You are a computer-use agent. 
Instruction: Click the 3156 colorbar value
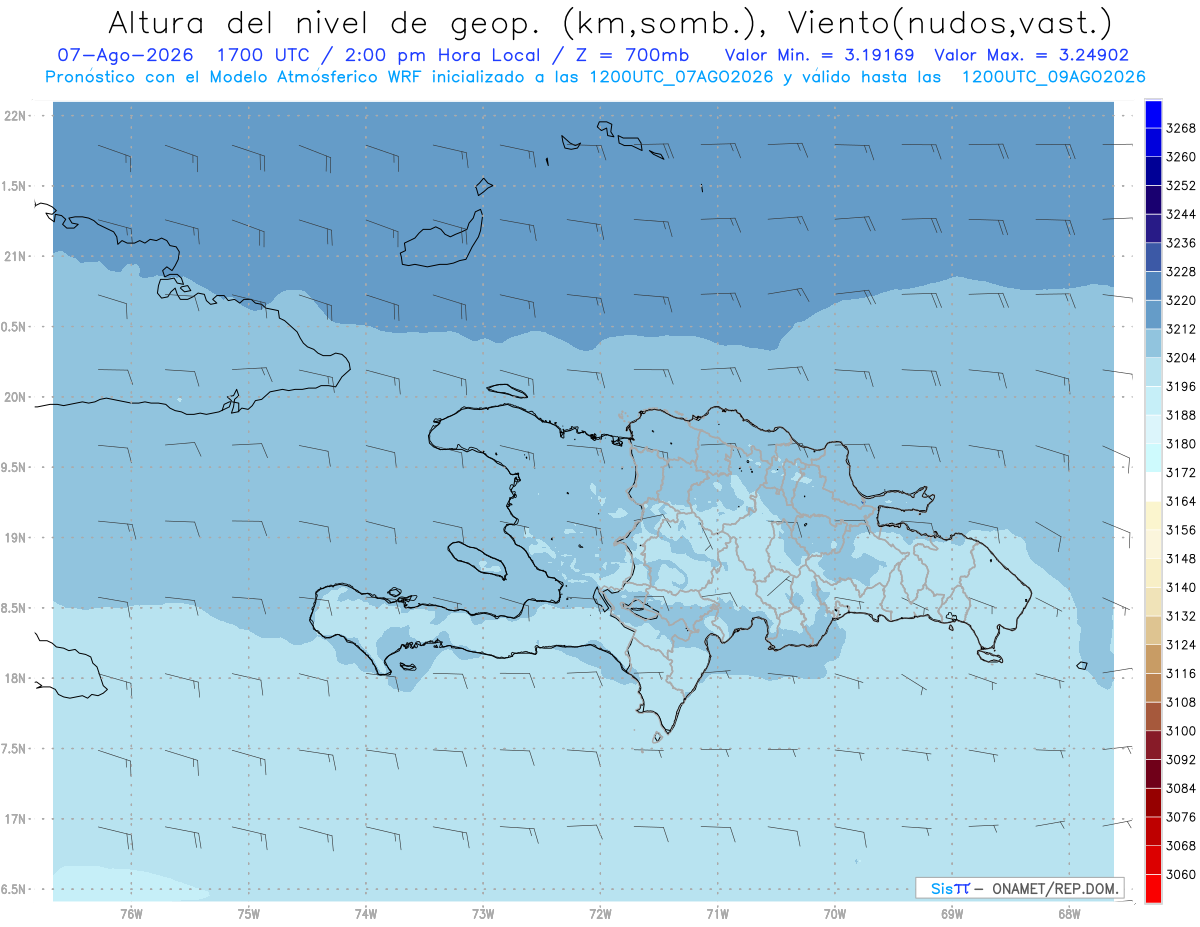1181,530
